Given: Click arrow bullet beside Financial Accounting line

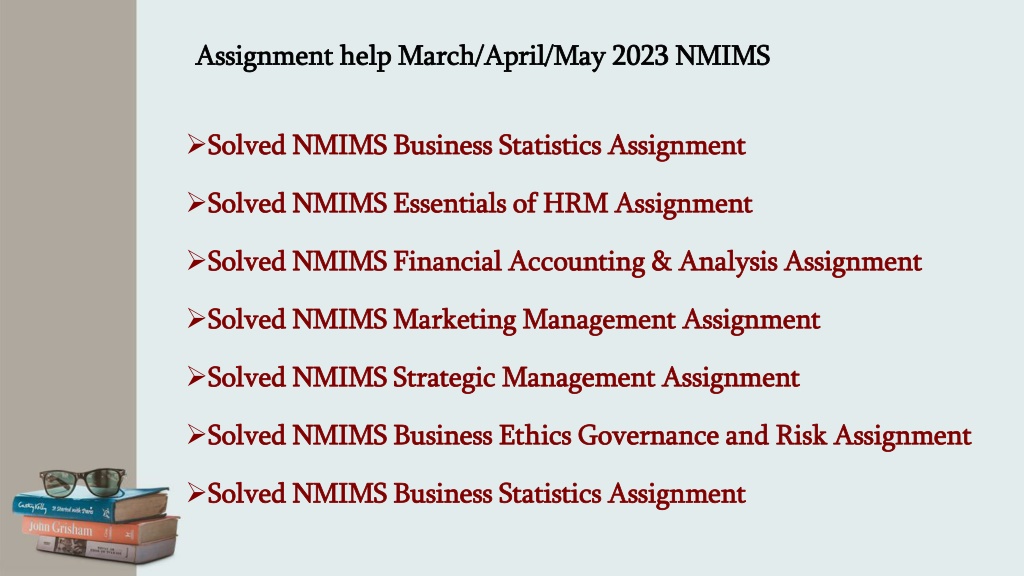Looking at the screenshot, I should pyautogui.click(x=196, y=261).
